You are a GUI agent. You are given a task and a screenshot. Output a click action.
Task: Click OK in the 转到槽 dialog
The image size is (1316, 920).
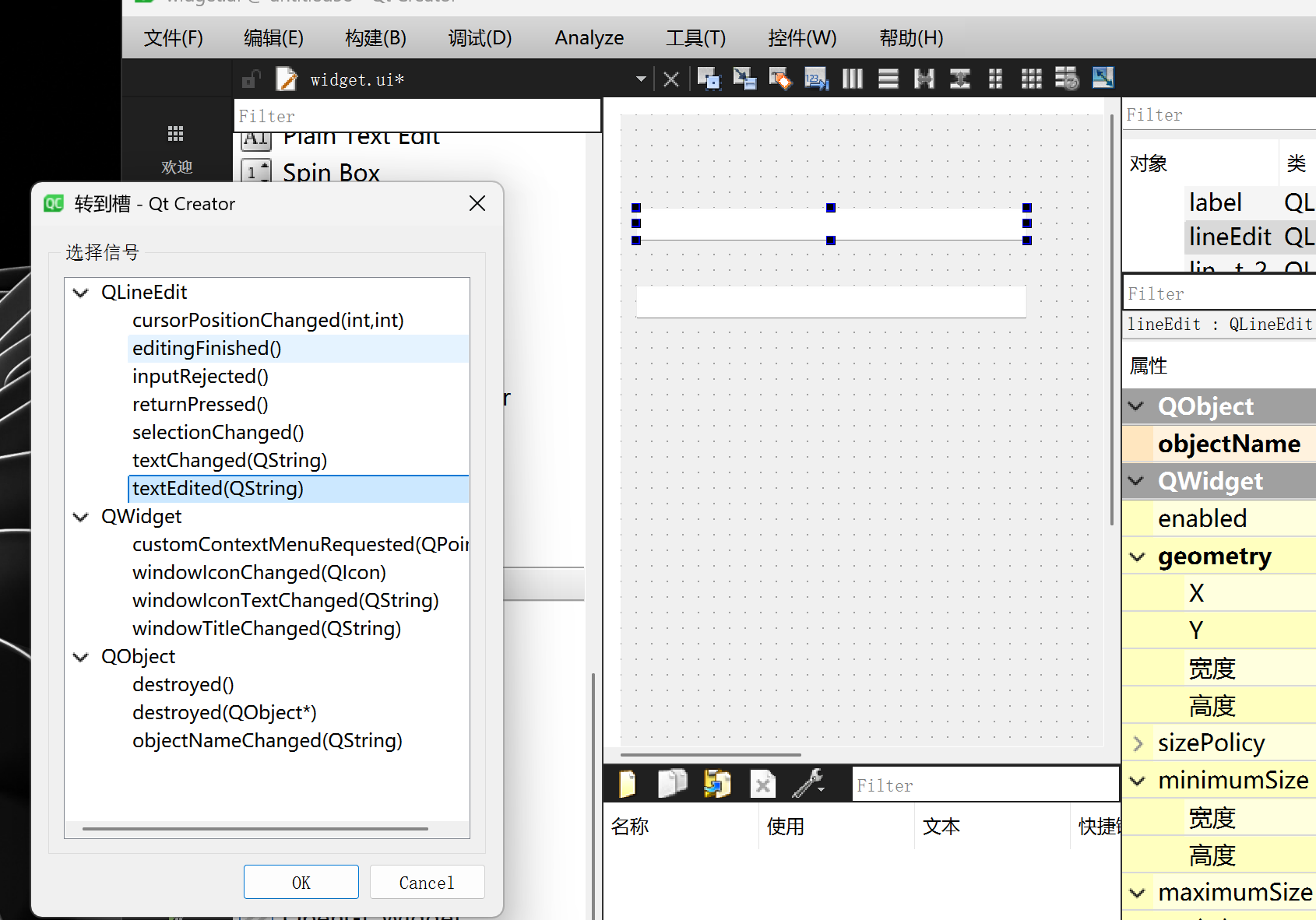click(x=301, y=883)
